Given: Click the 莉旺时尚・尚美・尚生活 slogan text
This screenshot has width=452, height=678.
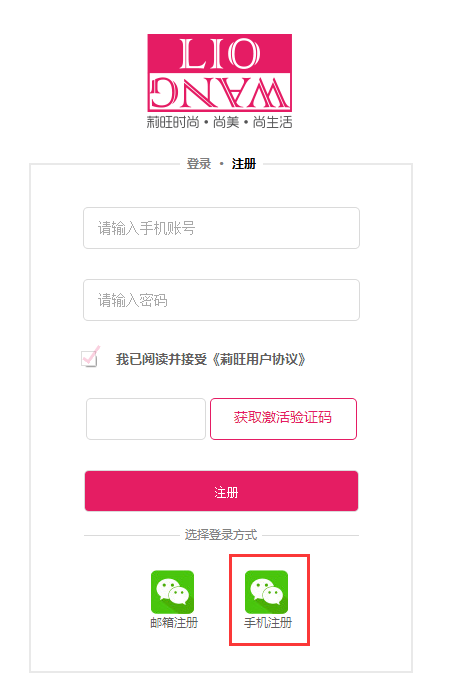Looking at the screenshot, I should pos(219,122).
